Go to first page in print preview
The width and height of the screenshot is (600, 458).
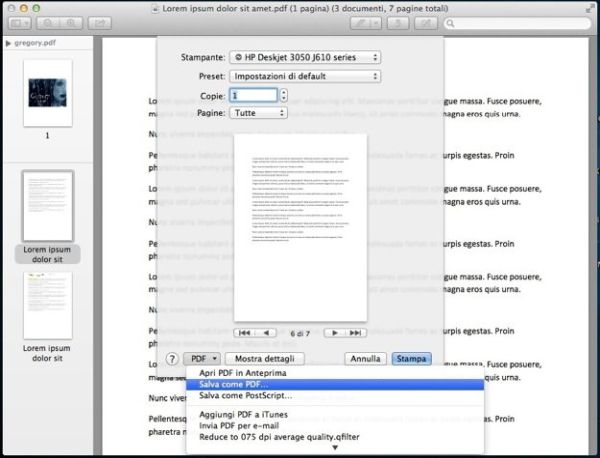[x=244, y=332]
